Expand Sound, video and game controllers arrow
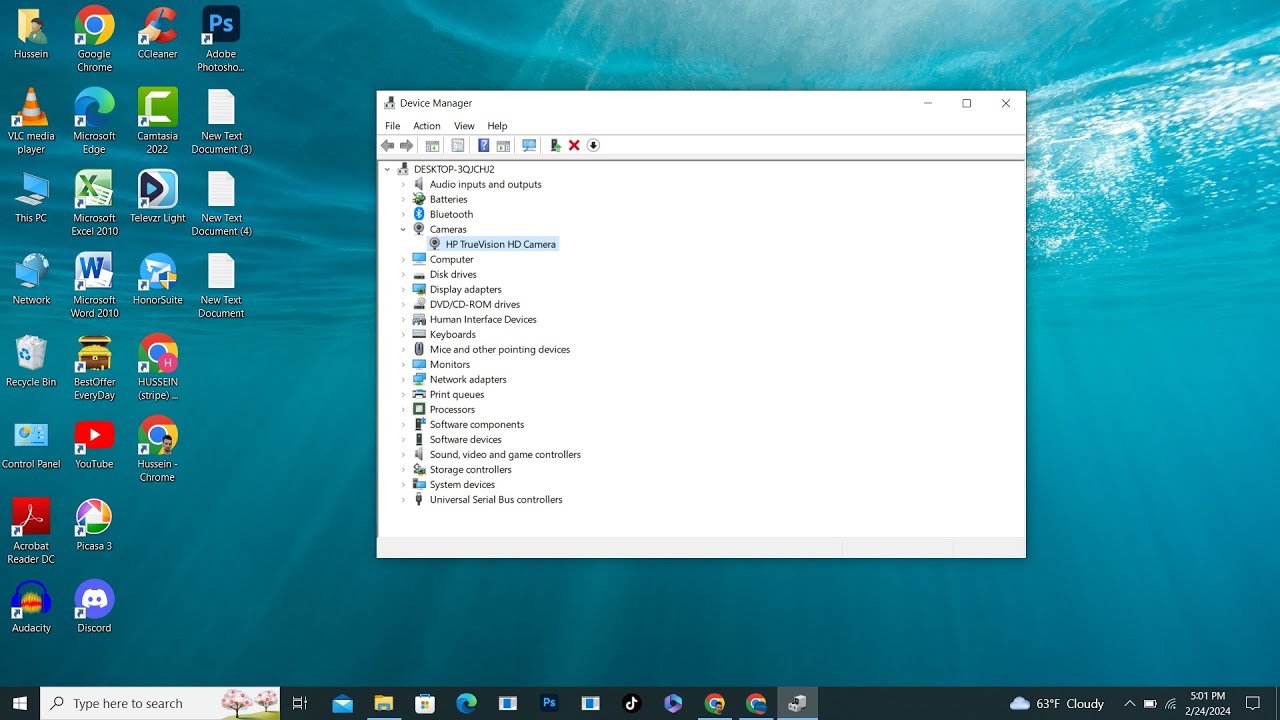 coord(404,455)
